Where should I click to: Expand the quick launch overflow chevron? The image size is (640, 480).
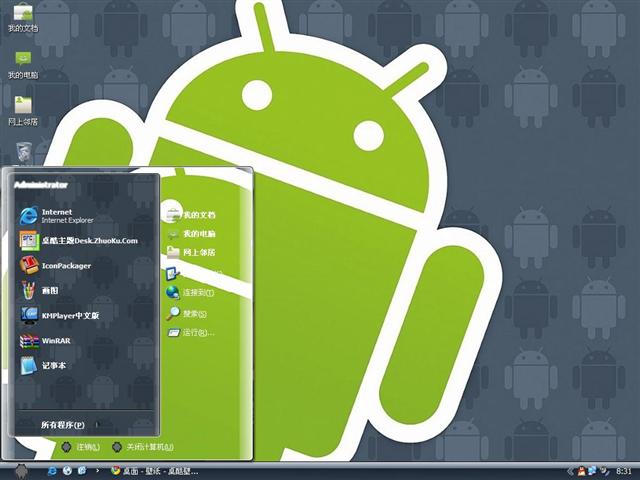pyautogui.click(x=97, y=471)
